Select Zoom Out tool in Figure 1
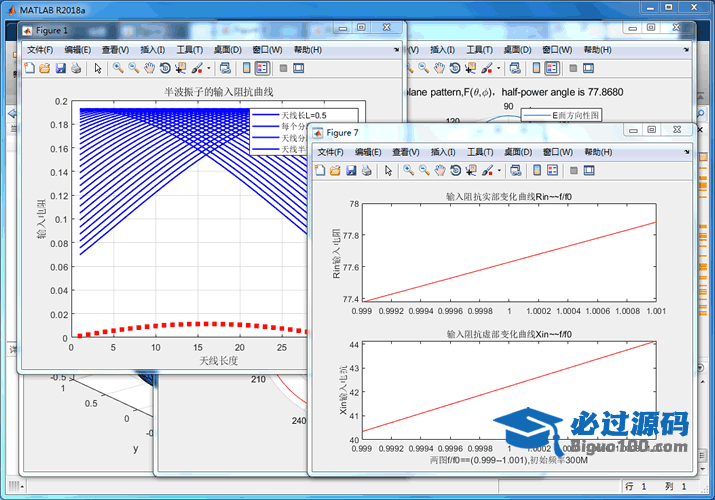This screenshot has height=500, width=715. [x=134, y=68]
